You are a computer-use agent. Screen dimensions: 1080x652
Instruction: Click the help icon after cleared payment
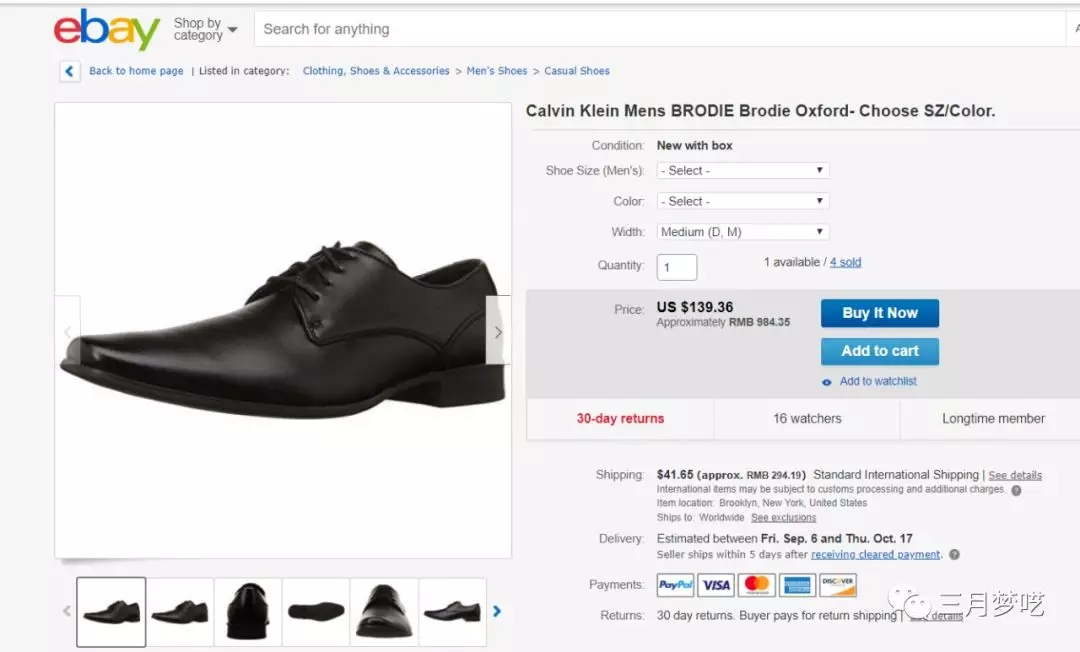[954, 555]
